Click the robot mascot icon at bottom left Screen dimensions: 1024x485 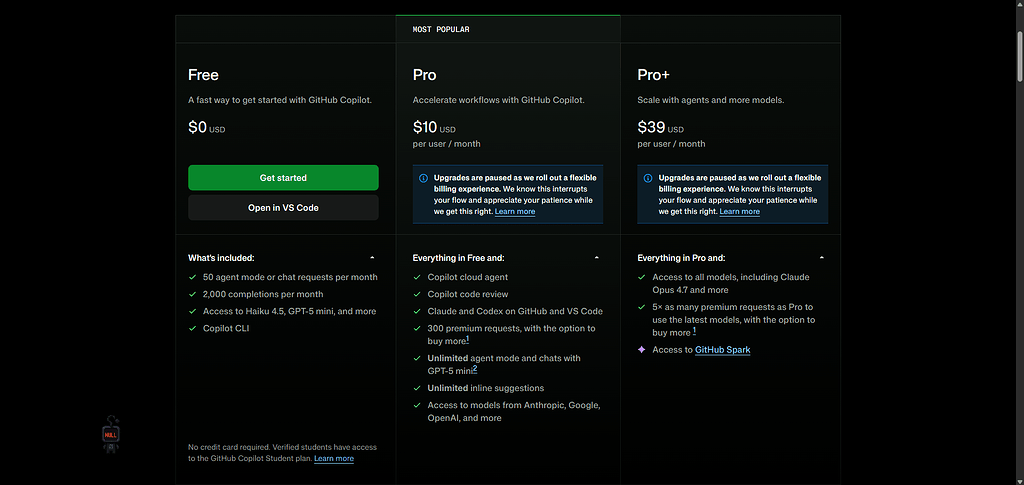pyautogui.click(x=111, y=433)
